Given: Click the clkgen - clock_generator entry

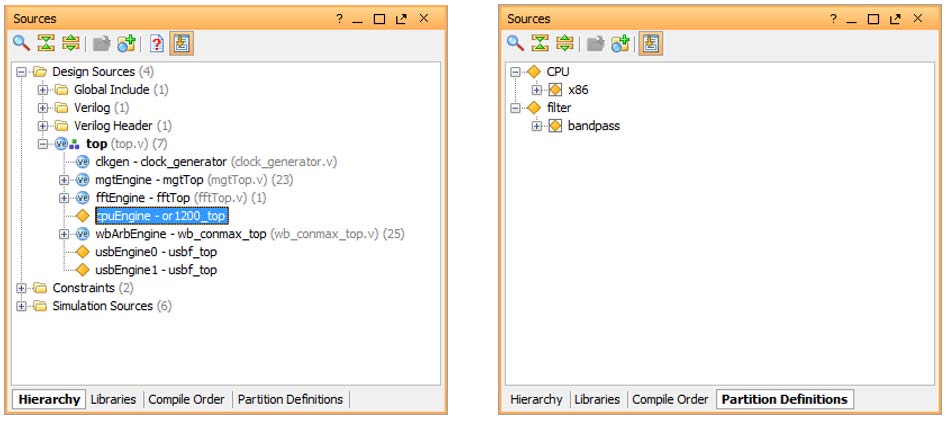Looking at the screenshot, I should coord(160,162).
